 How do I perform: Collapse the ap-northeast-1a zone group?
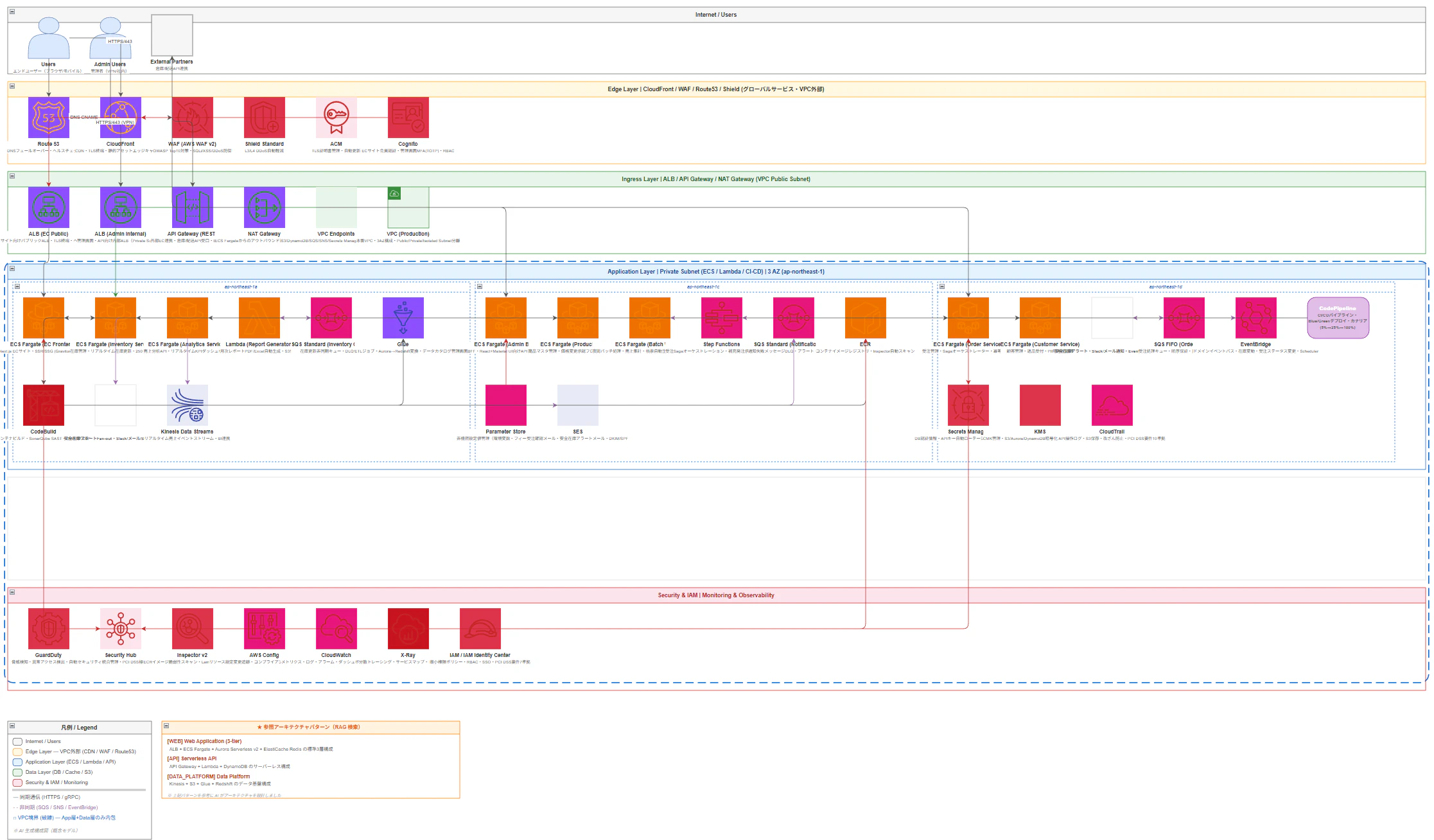17,286
